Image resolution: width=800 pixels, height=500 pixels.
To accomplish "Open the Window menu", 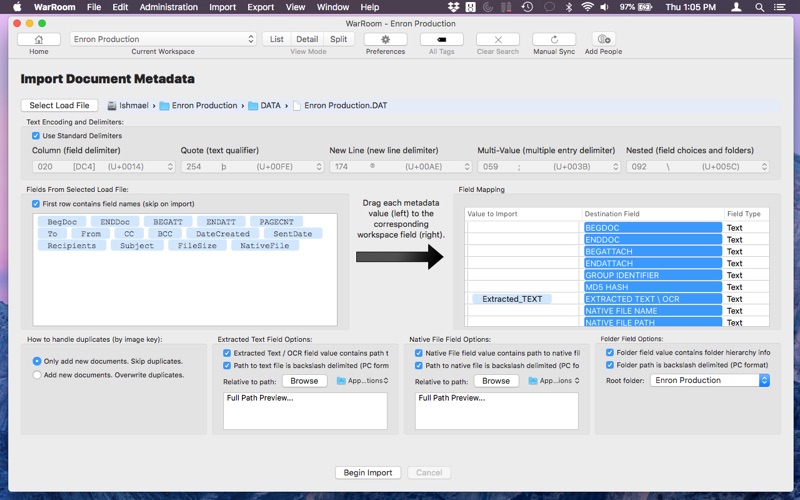I will 333,7.
